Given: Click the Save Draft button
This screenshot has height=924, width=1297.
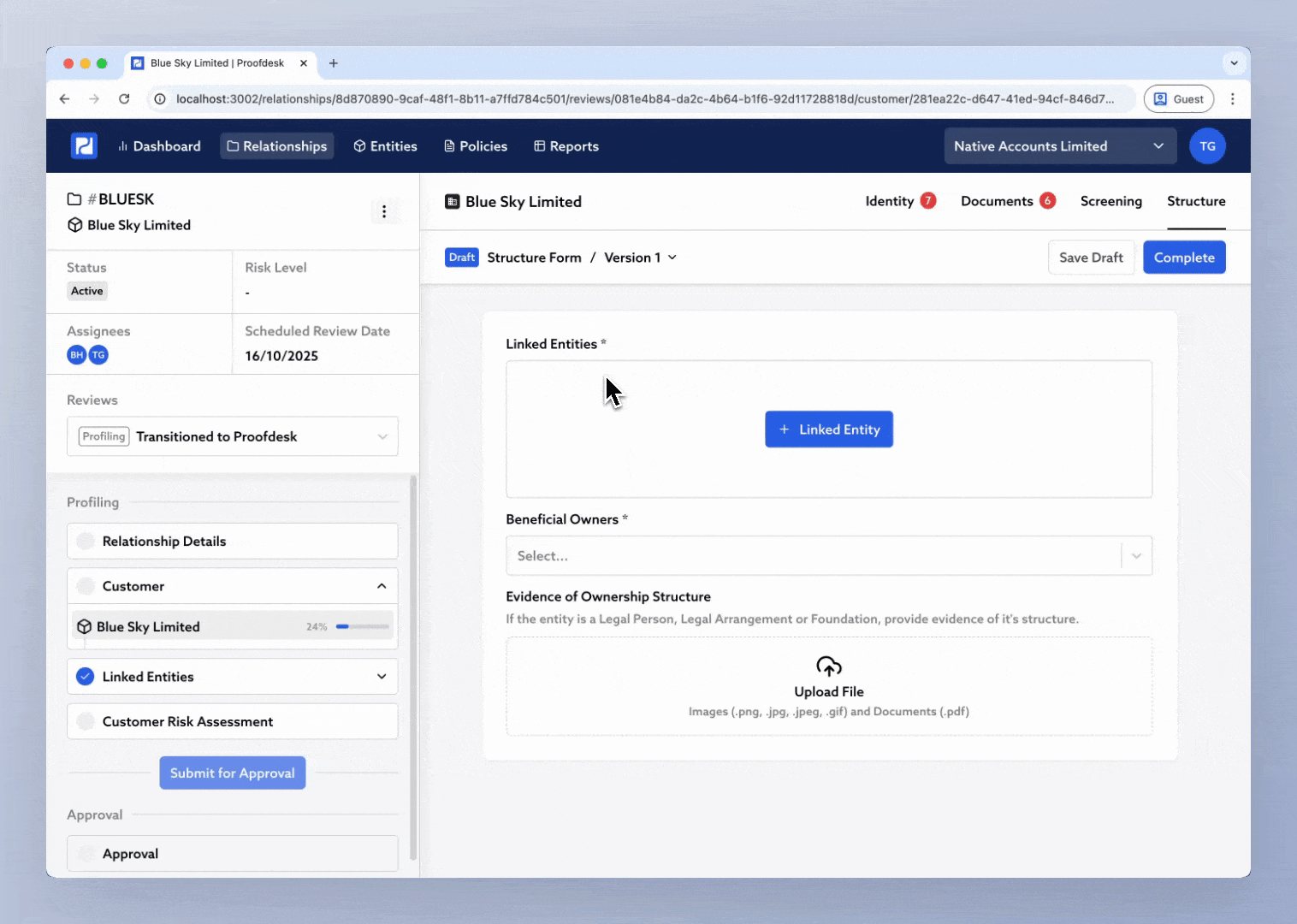Looking at the screenshot, I should click(x=1091, y=258).
